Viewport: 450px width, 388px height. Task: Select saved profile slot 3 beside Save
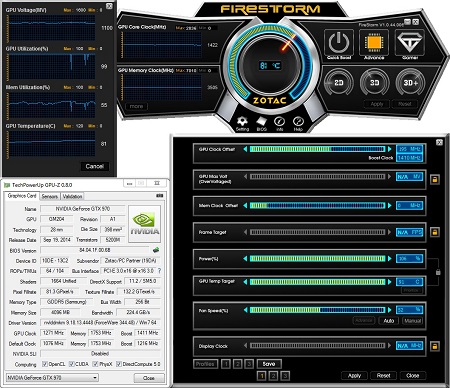coord(249,364)
